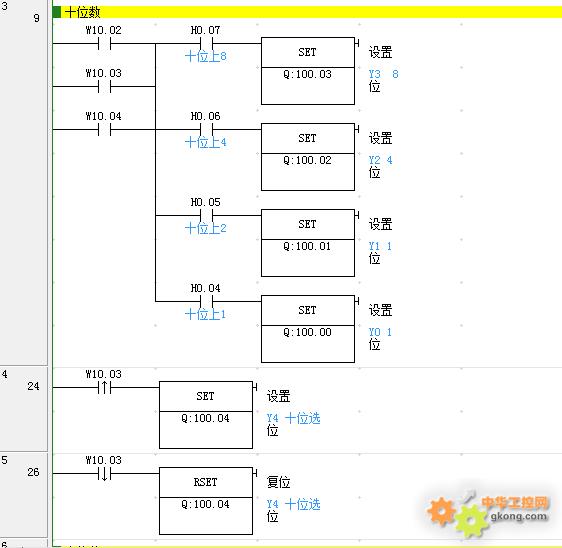
Task: Select the H0.04 contact labeled 十位上1
Action: point(206,302)
